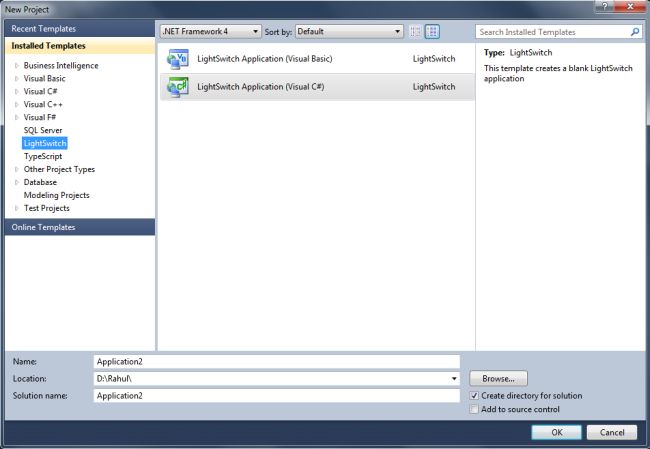
Task: Close the New Project dialog
Action: (x=630, y=6)
